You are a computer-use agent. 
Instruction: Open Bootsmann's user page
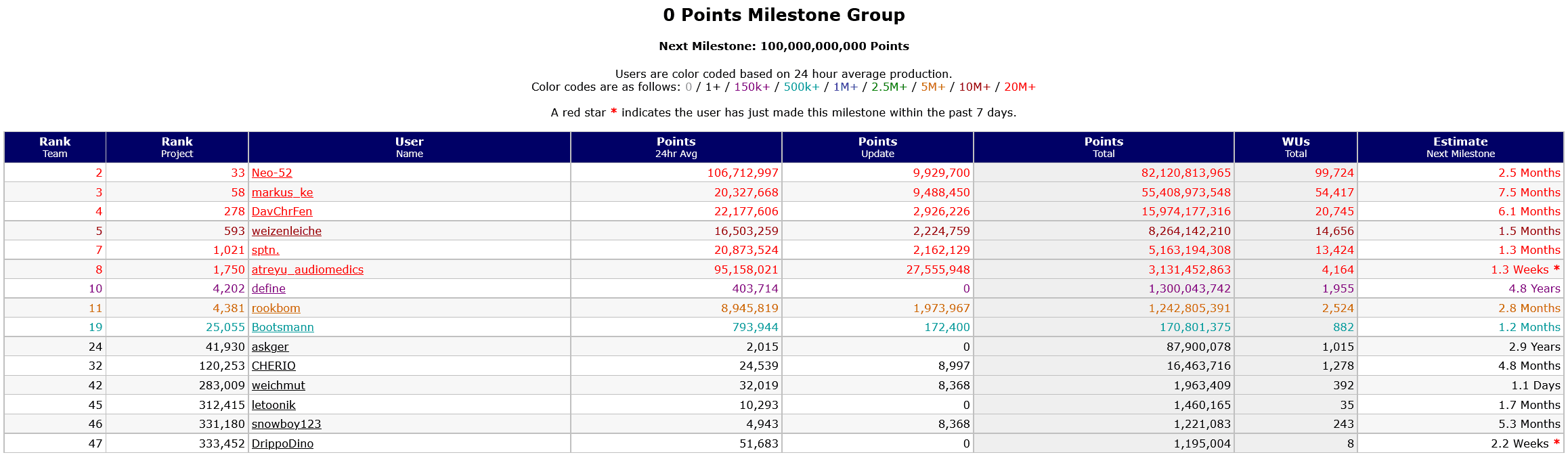[x=282, y=327]
